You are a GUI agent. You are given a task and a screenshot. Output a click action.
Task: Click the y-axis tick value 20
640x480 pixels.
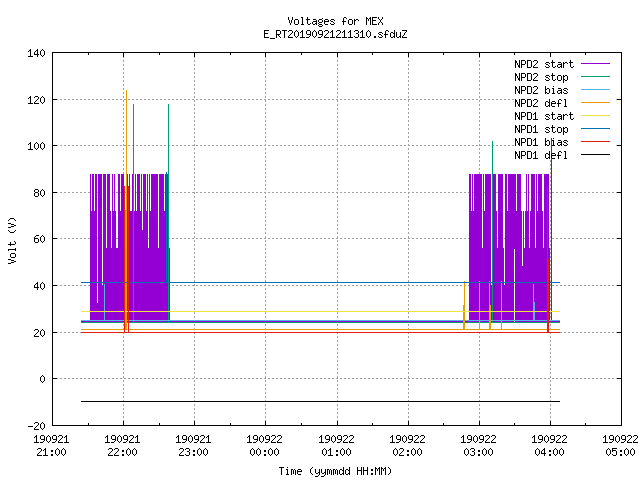39,333
